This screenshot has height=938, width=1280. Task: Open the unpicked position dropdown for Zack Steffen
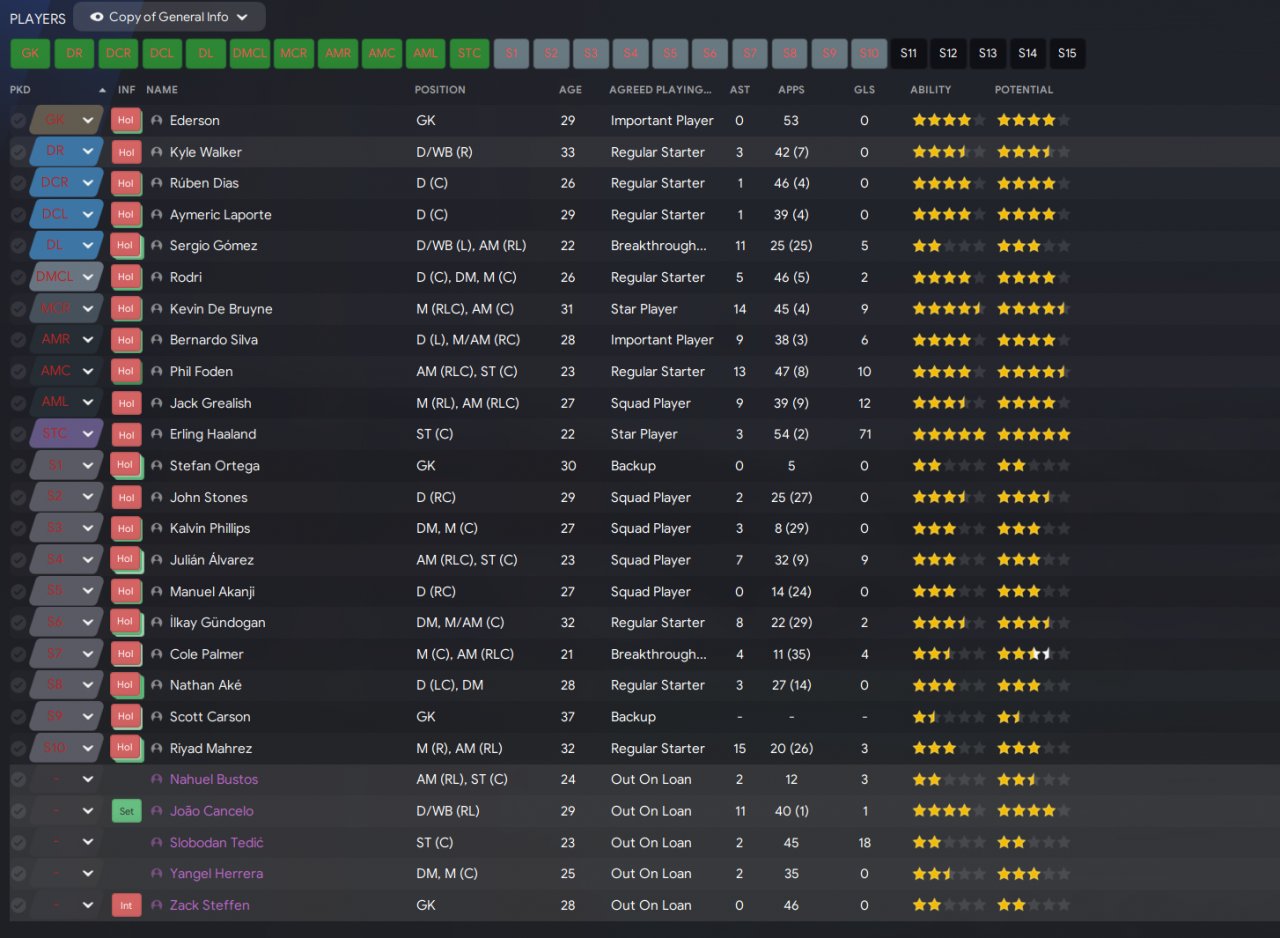coord(67,906)
